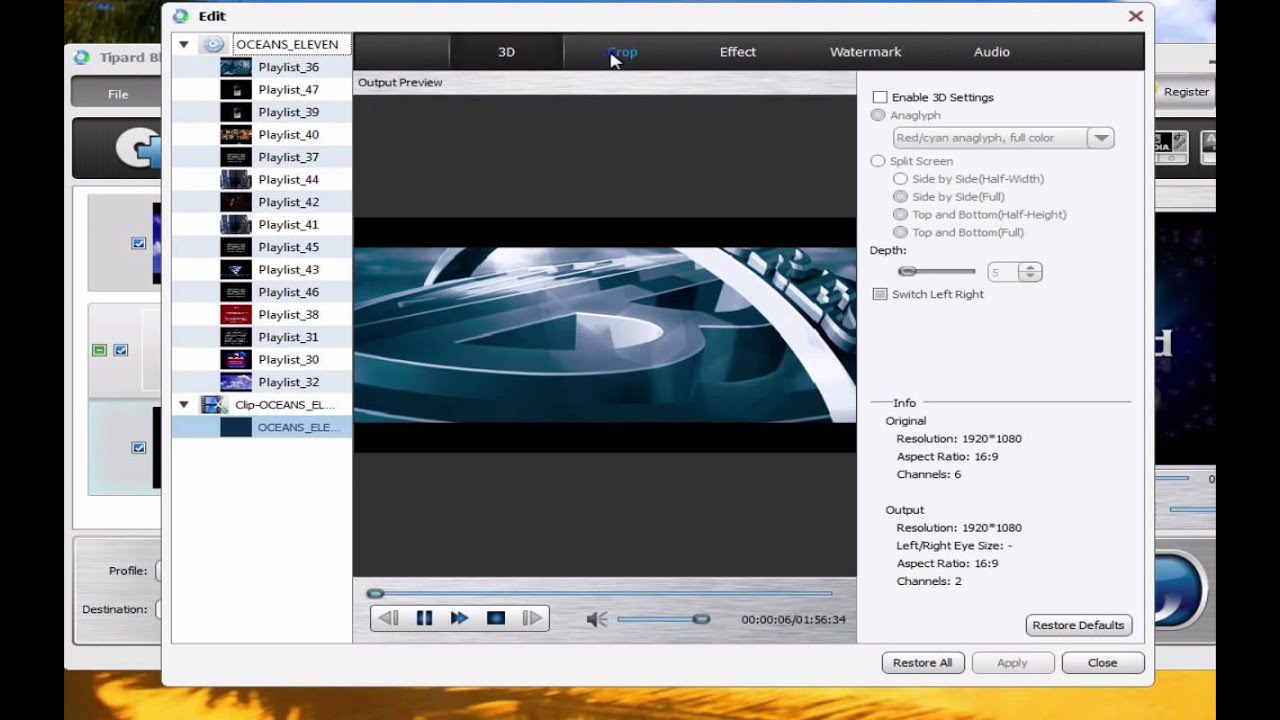Click the Apply button
This screenshot has height=720, width=1280.
[1012, 663]
